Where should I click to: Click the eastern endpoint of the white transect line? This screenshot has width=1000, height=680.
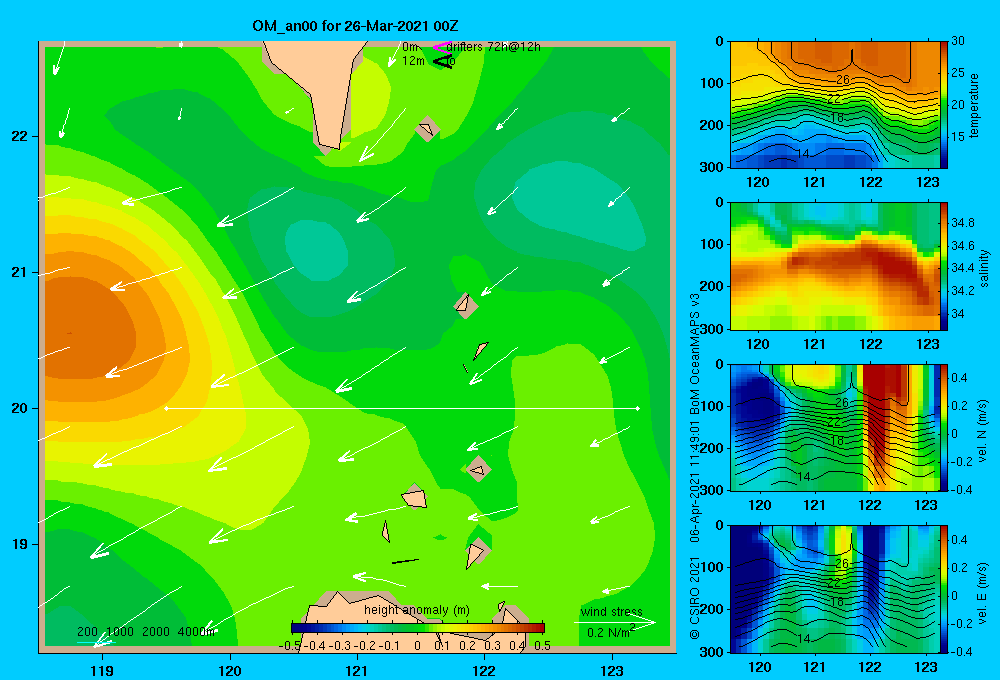(x=638, y=408)
